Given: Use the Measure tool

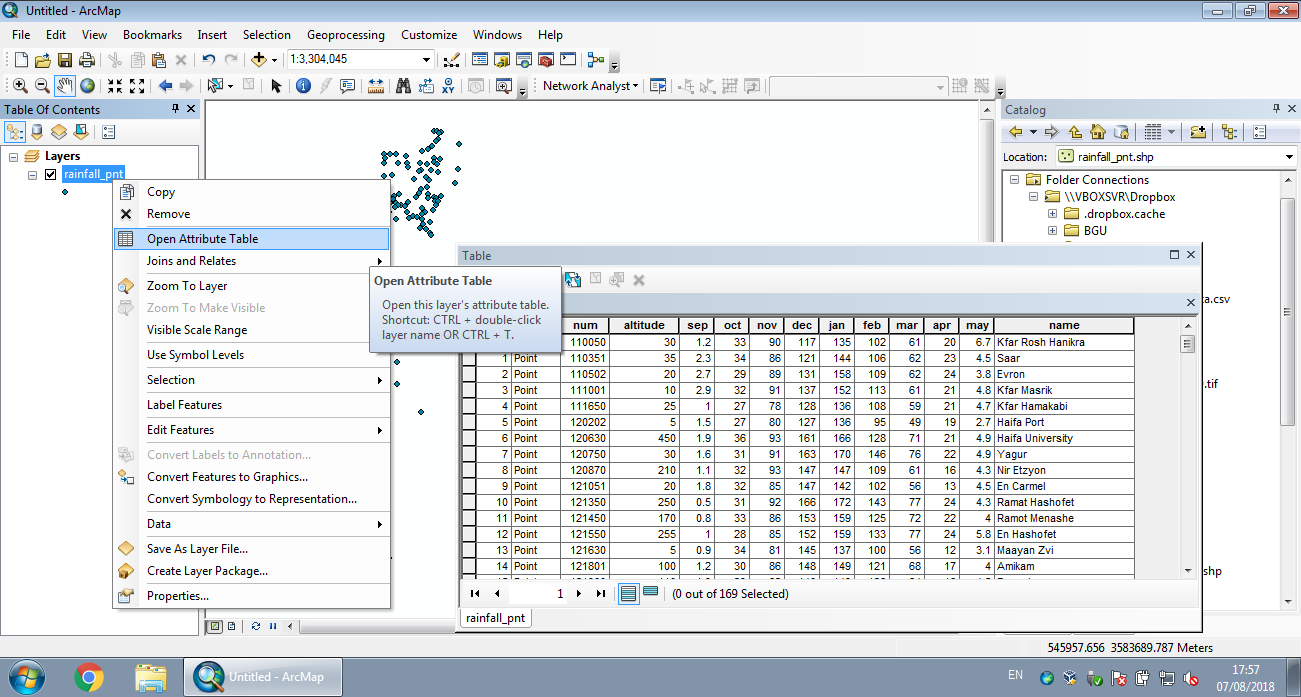Looking at the screenshot, I should tap(378, 86).
